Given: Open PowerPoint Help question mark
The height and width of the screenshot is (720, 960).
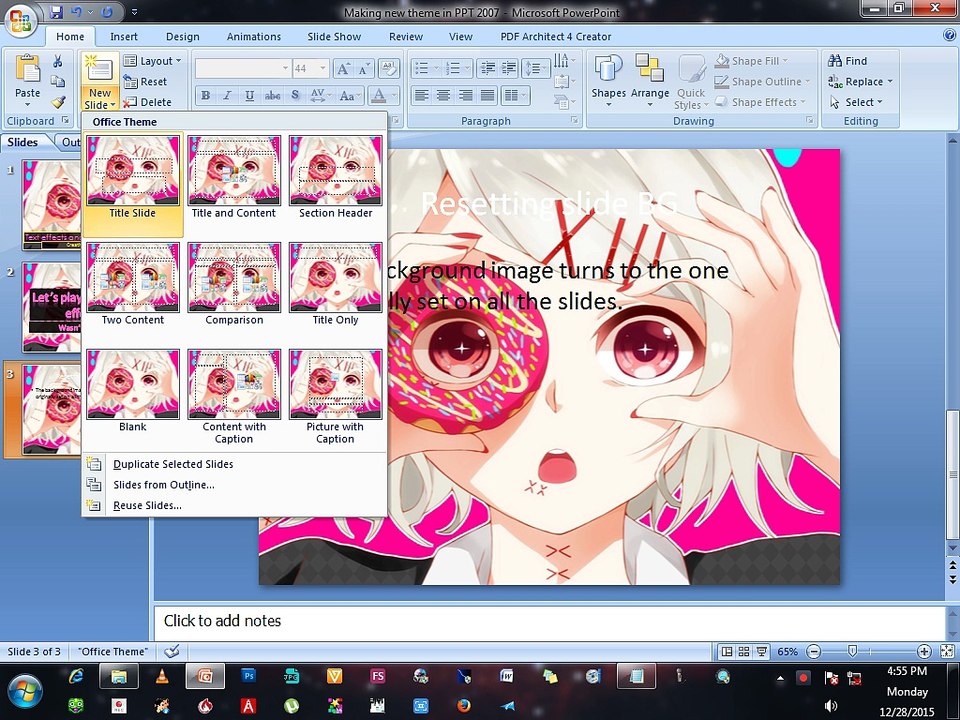Looking at the screenshot, I should [950, 36].
